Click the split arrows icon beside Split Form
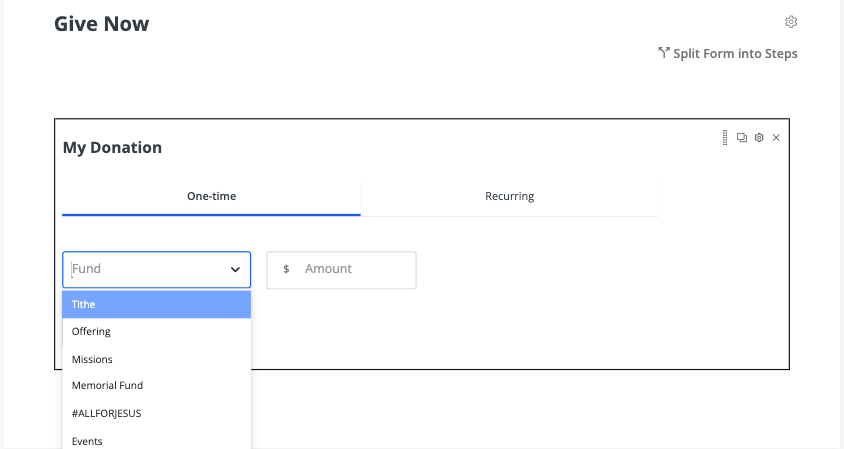Image resolution: width=844 pixels, height=449 pixels. [663, 53]
